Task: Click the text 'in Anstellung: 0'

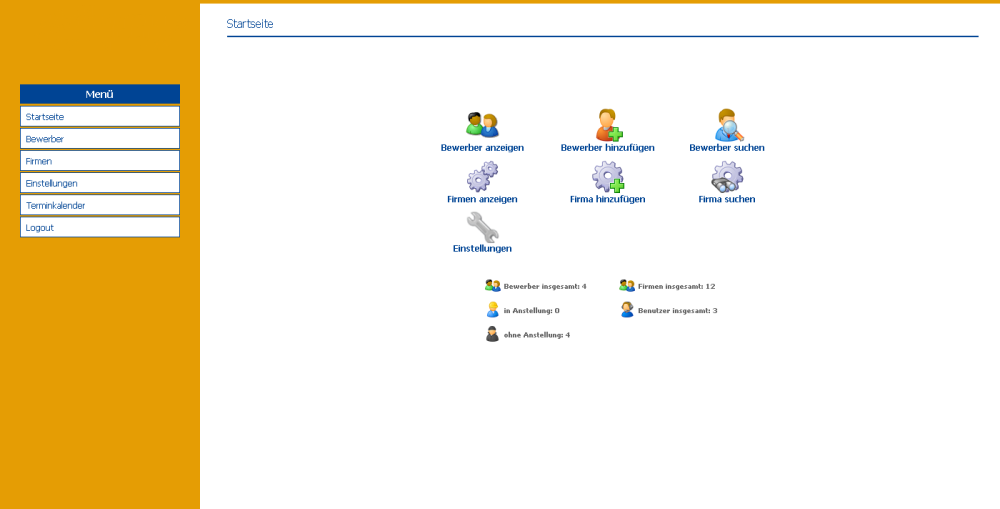Action: point(531,311)
